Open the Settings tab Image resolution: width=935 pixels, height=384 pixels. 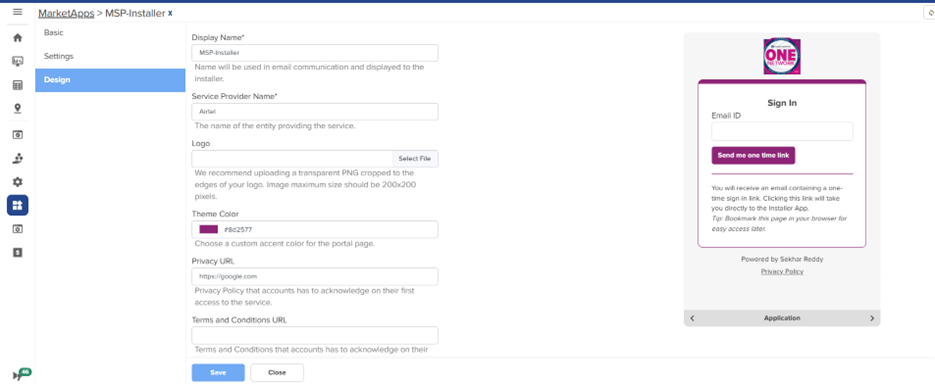click(110, 56)
